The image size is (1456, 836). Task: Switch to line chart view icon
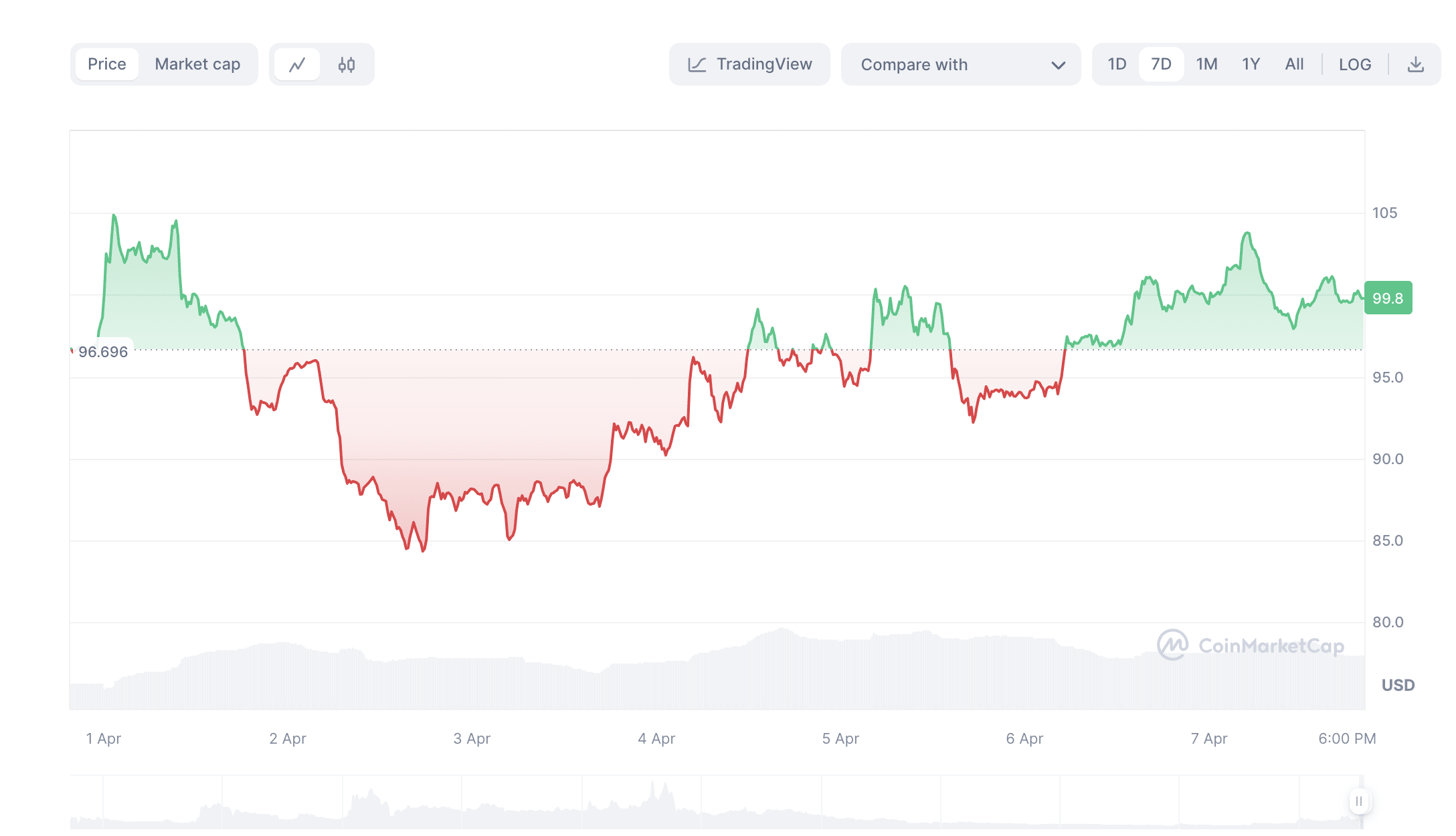[x=297, y=65]
